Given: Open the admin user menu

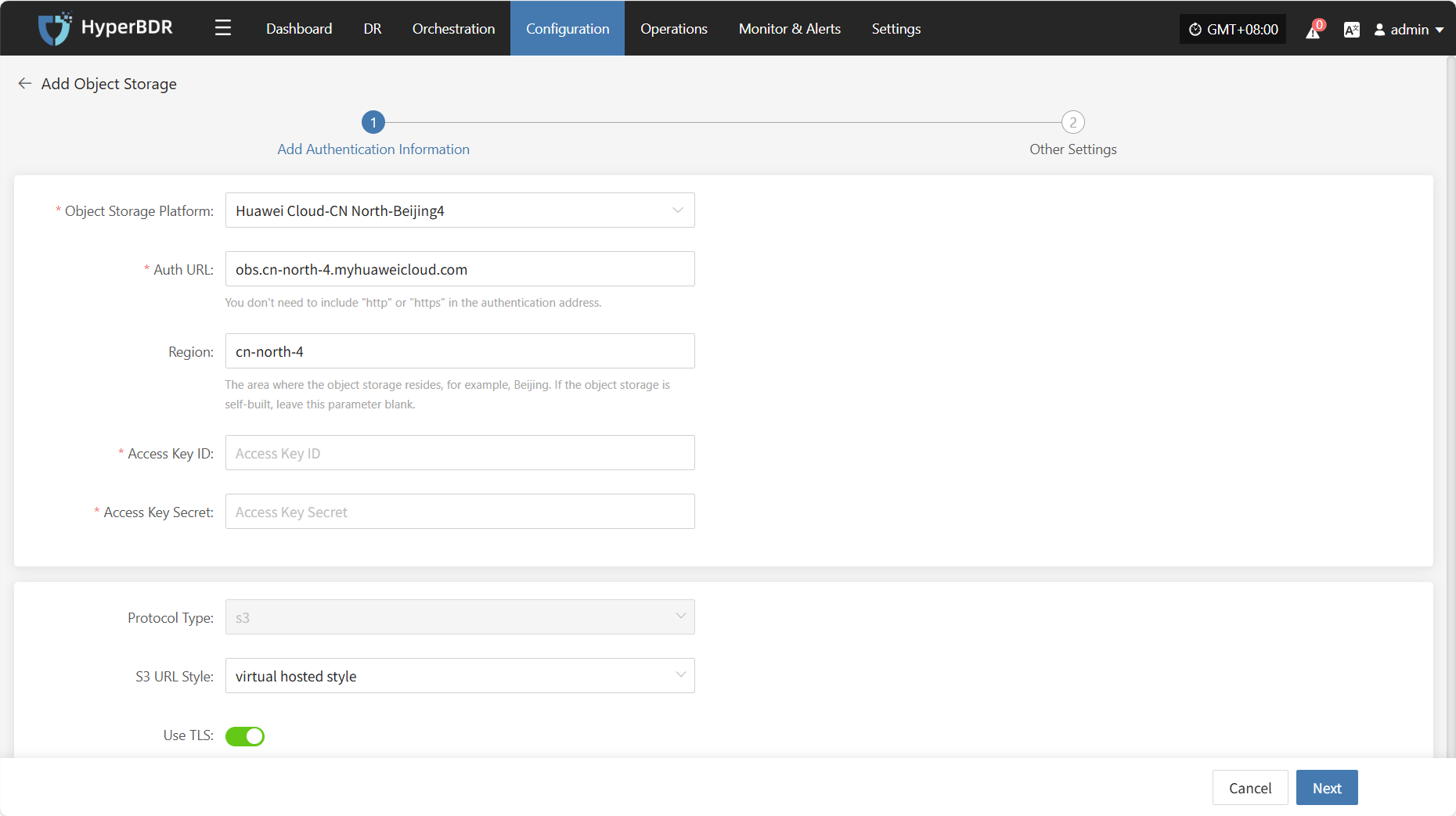Looking at the screenshot, I should tap(1409, 29).
